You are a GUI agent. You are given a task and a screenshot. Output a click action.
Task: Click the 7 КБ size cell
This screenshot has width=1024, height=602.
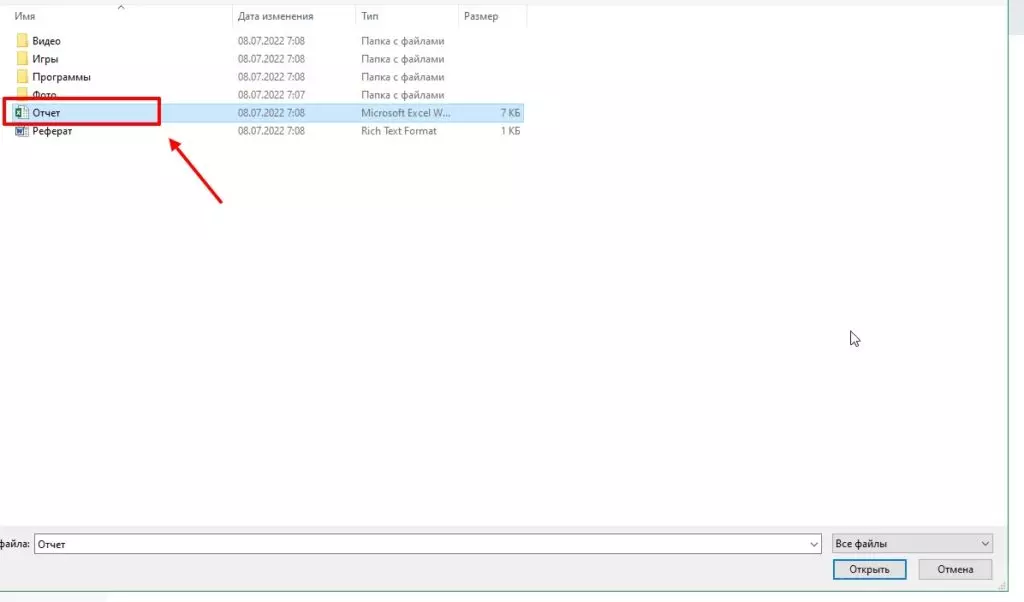click(x=510, y=112)
